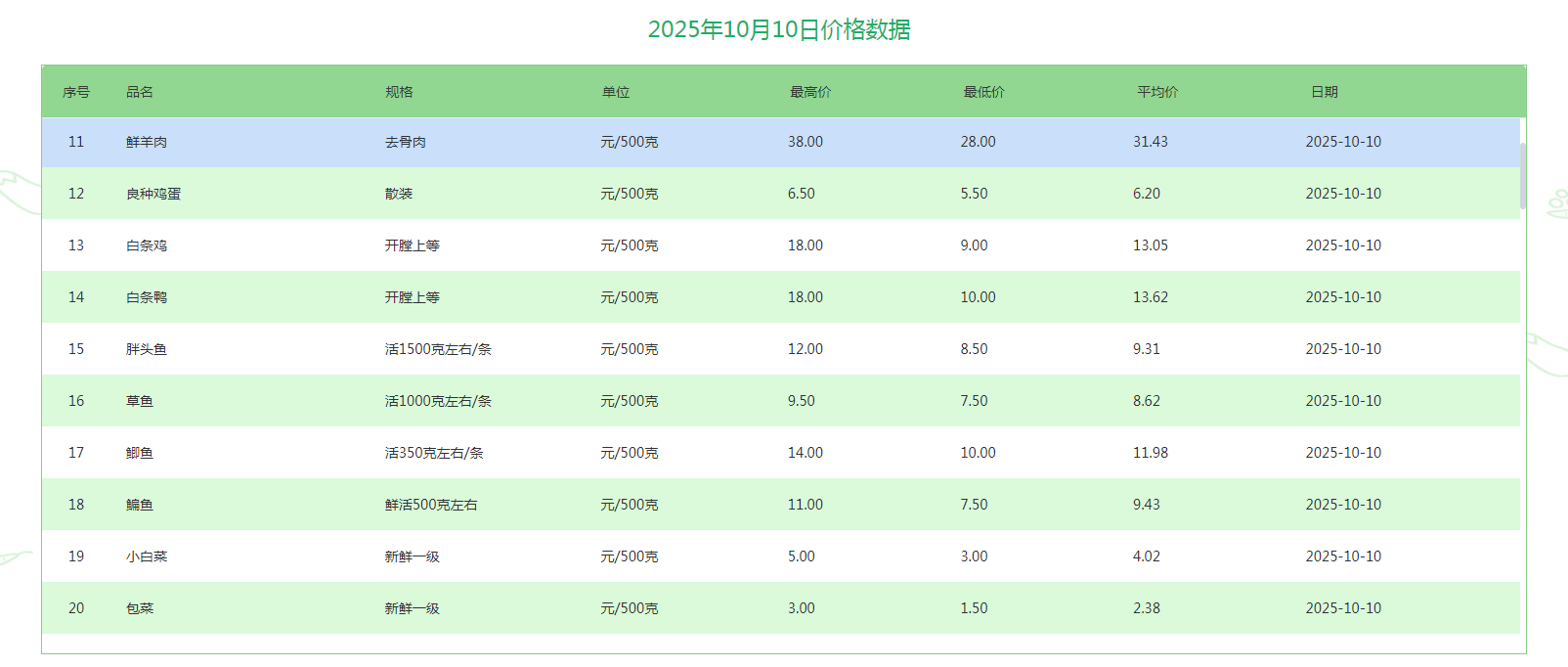Click the 序号 column header
The image size is (1568, 667).
tap(76, 92)
